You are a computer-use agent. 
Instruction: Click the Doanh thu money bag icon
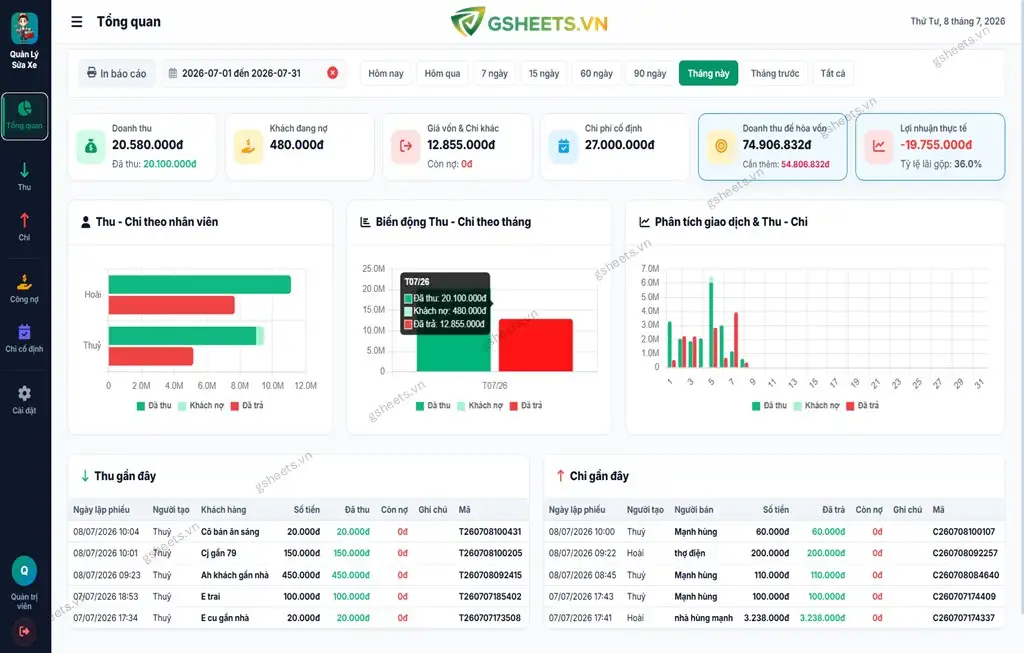point(91,146)
